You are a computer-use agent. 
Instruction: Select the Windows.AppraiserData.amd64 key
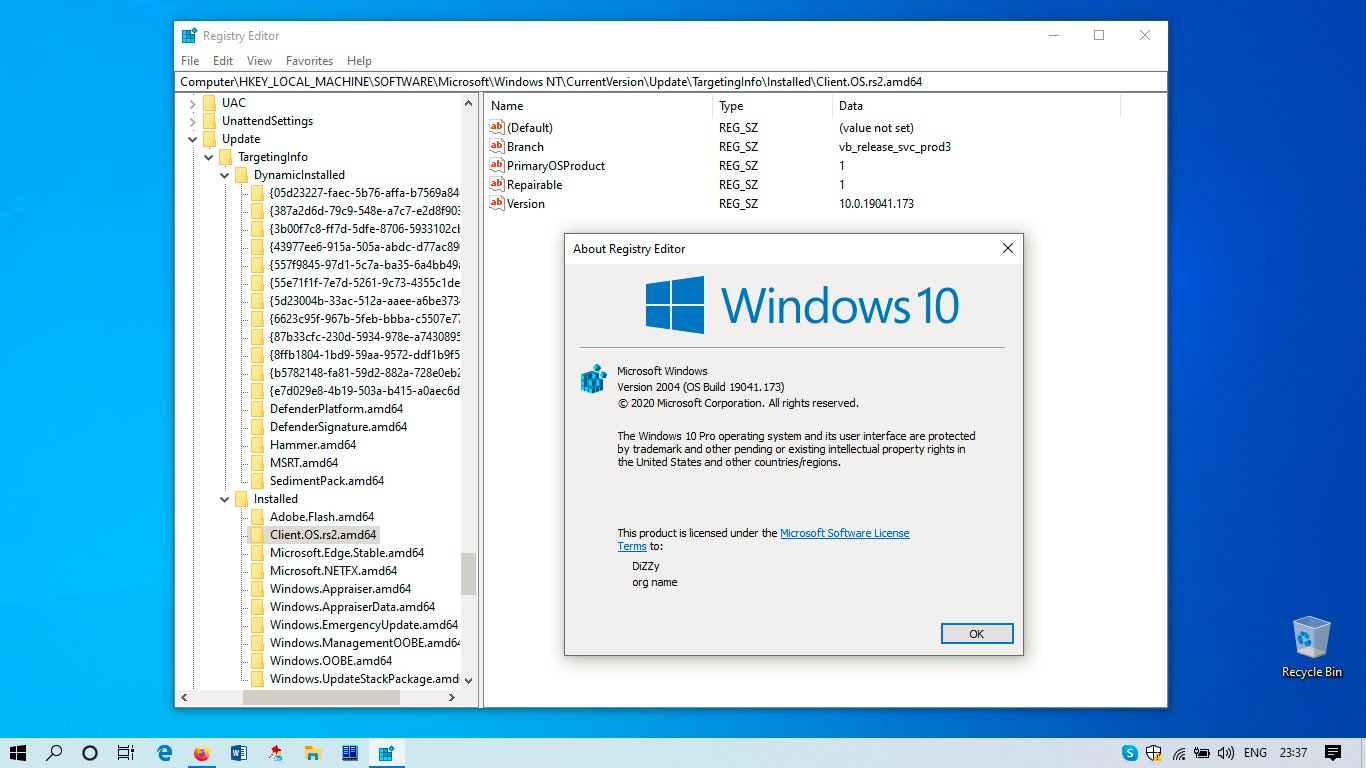click(x=352, y=607)
